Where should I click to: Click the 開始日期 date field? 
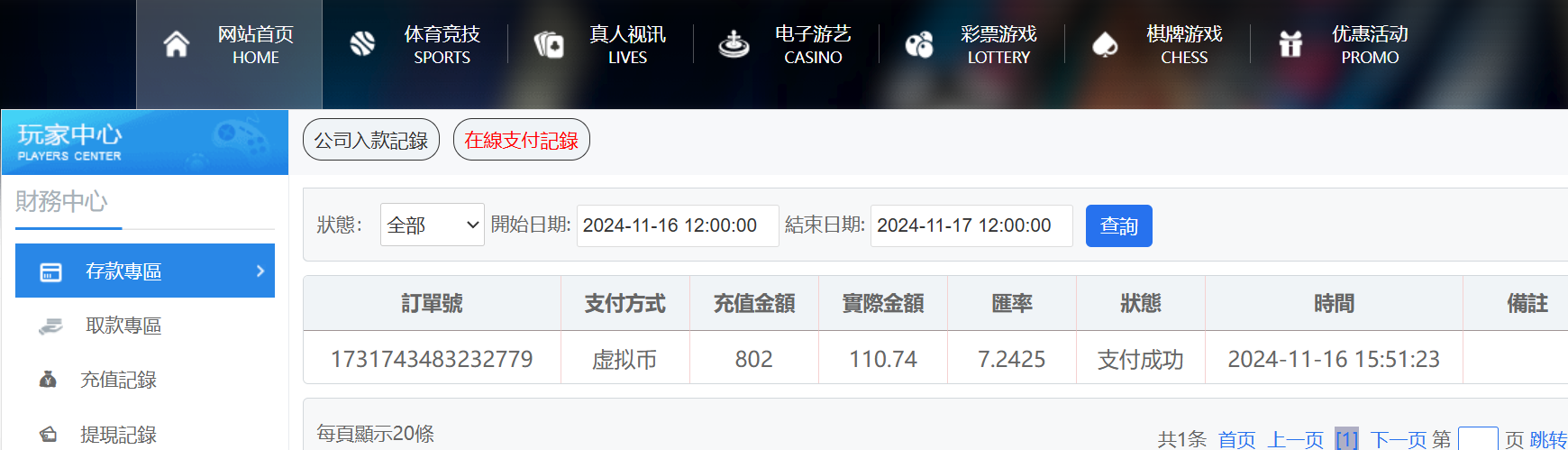pos(678,225)
